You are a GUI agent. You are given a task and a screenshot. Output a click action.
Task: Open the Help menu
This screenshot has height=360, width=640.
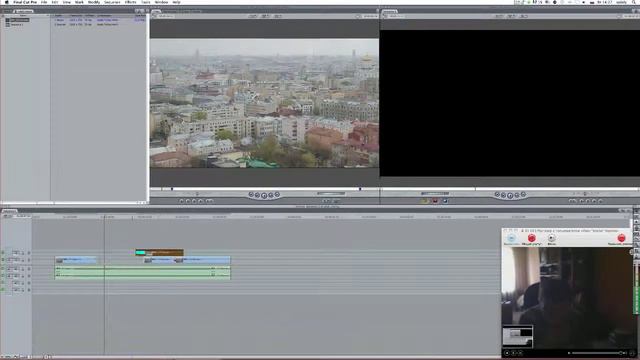click(176, 2)
